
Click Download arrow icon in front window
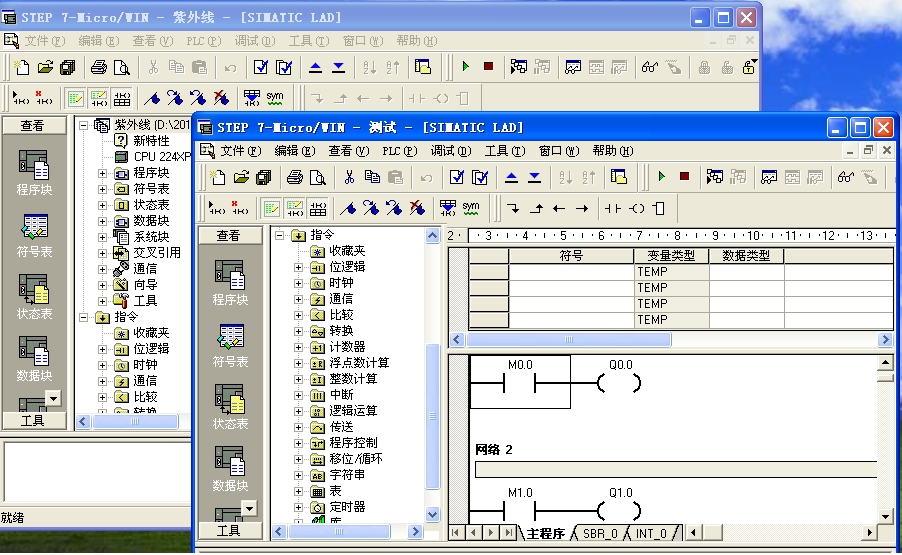pyautogui.click(x=534, y=177)
